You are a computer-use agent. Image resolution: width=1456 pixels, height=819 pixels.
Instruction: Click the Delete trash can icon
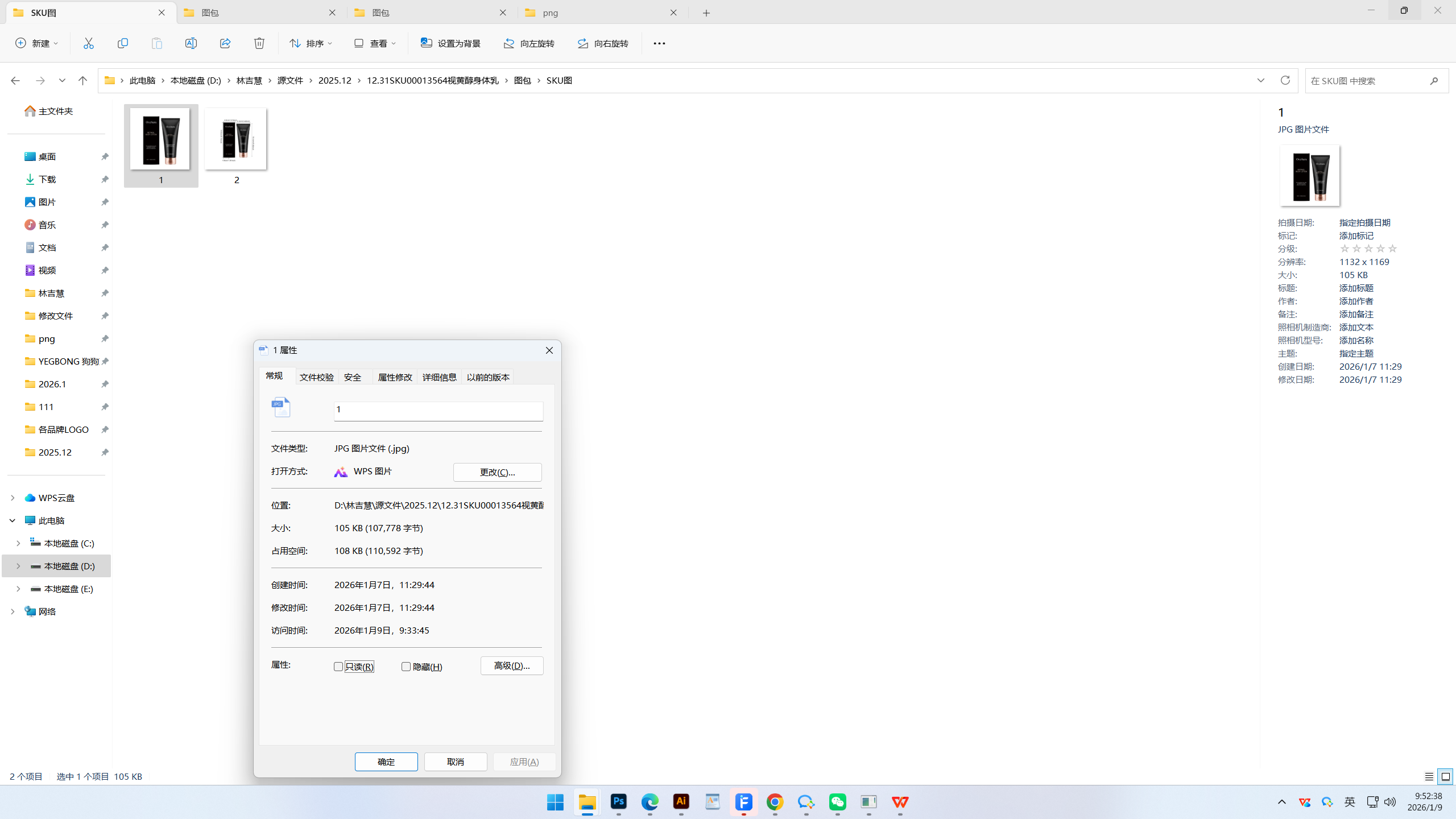click(259, 43)
